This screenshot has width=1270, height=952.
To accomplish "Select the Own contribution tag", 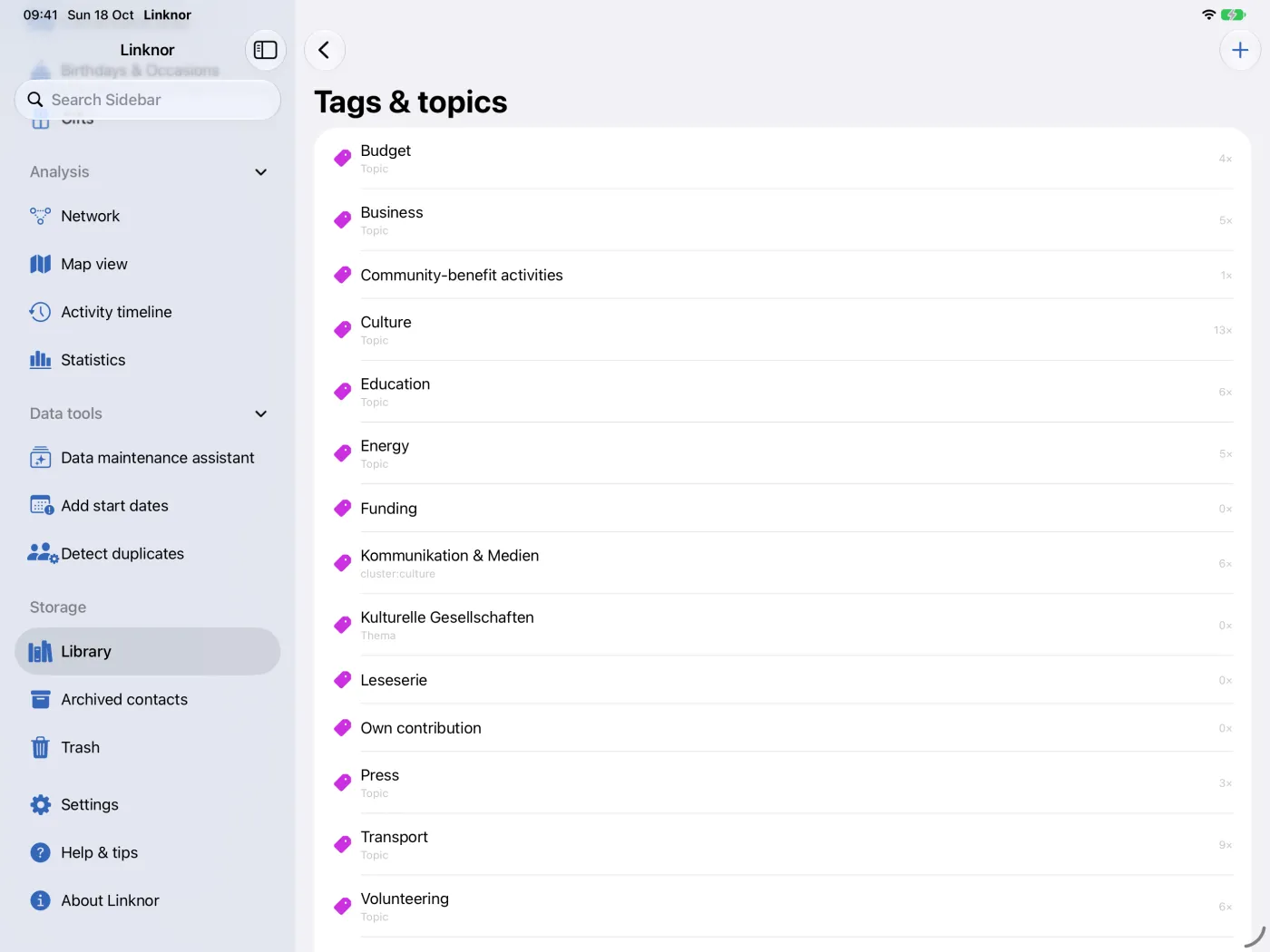I will [783, 728].
